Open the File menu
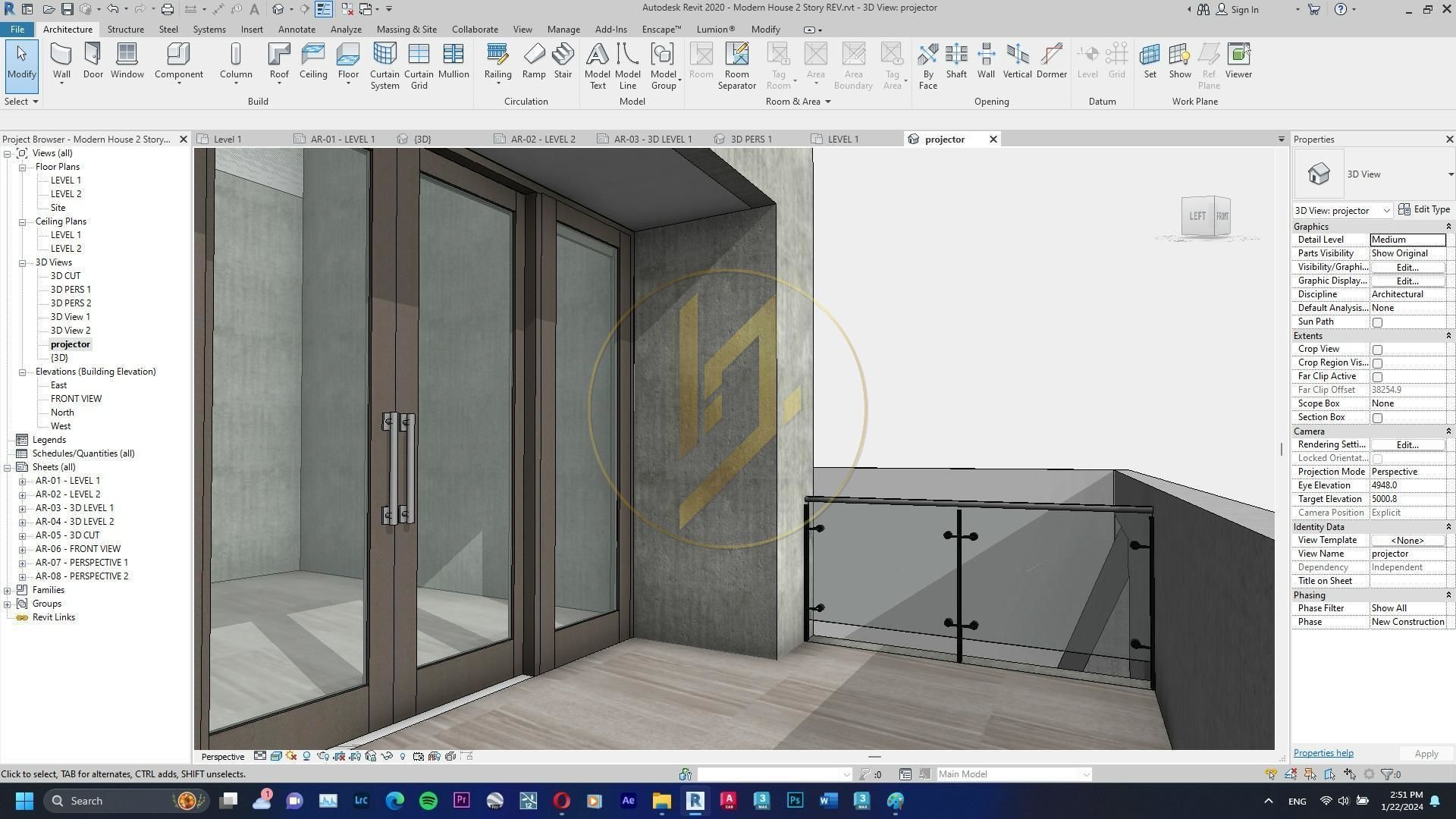Viewport: 1456px width, 819px height. tap(17, 30)
